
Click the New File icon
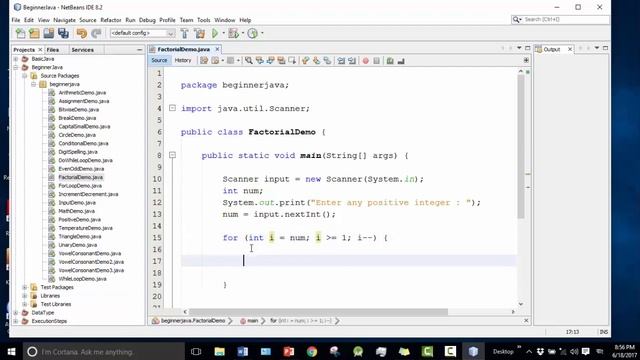20,33
